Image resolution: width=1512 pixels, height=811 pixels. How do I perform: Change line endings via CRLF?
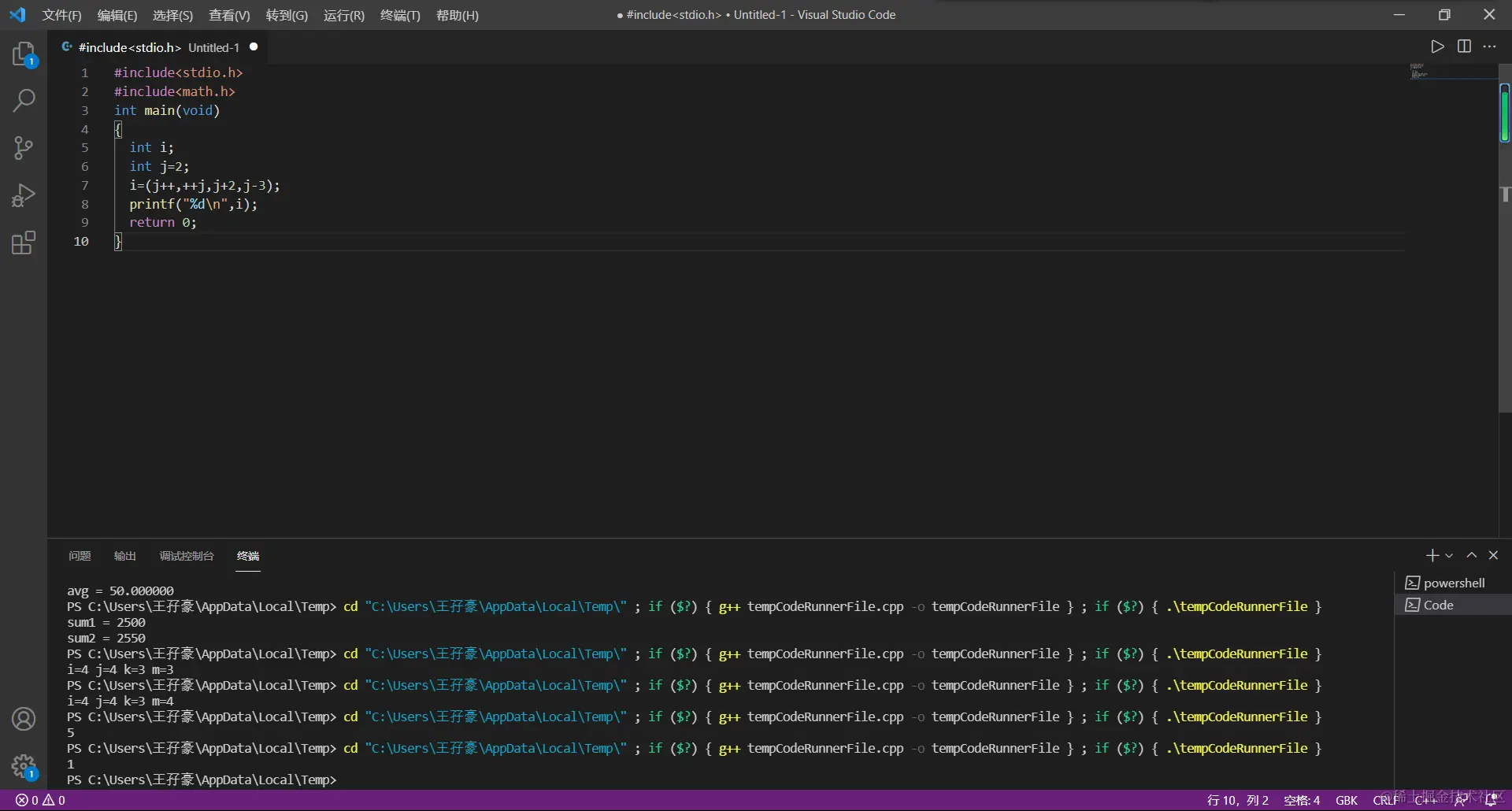[1386, 800]
